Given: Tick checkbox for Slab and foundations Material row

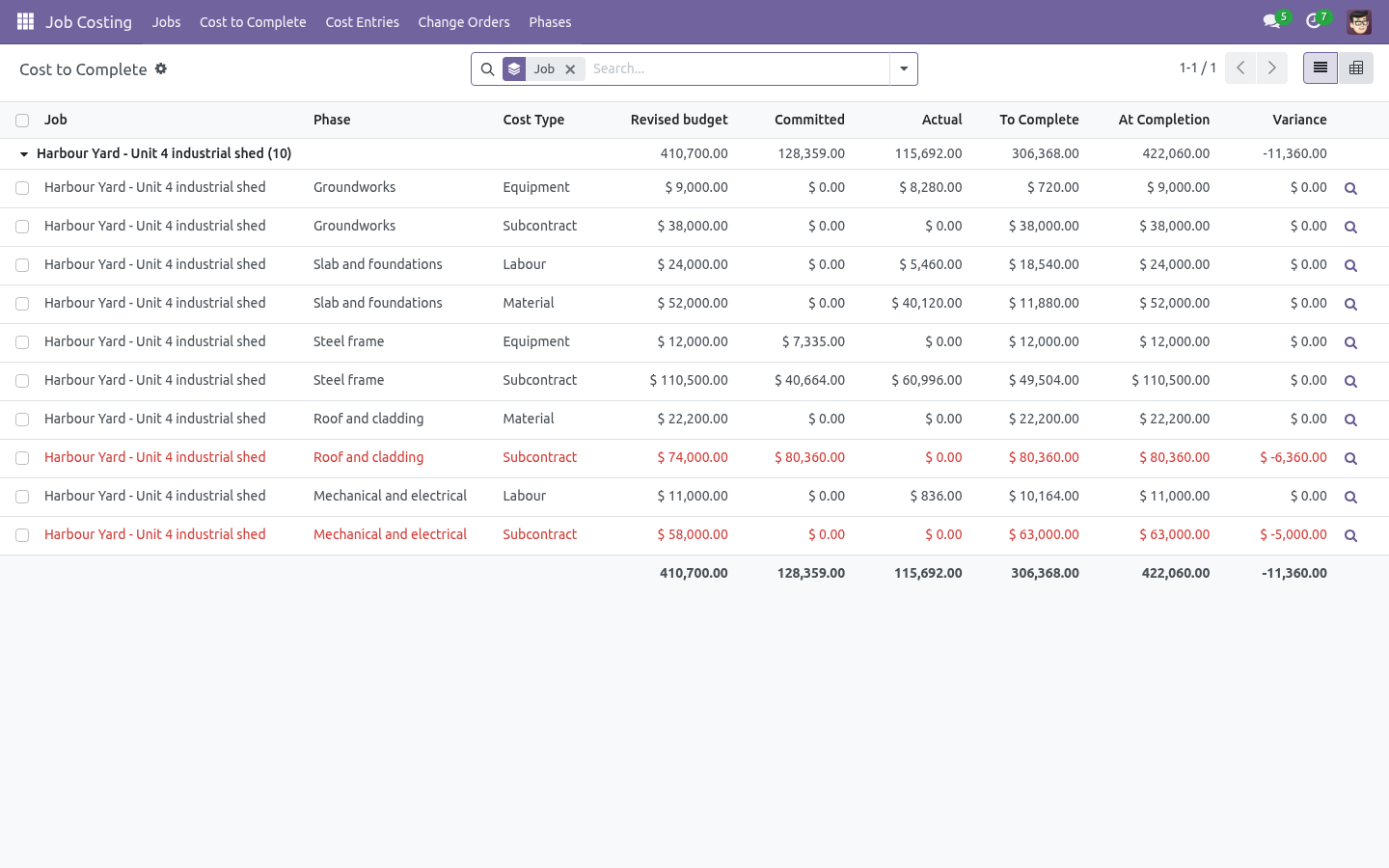Looking at the screenshot, I should (x=22, y=304).
